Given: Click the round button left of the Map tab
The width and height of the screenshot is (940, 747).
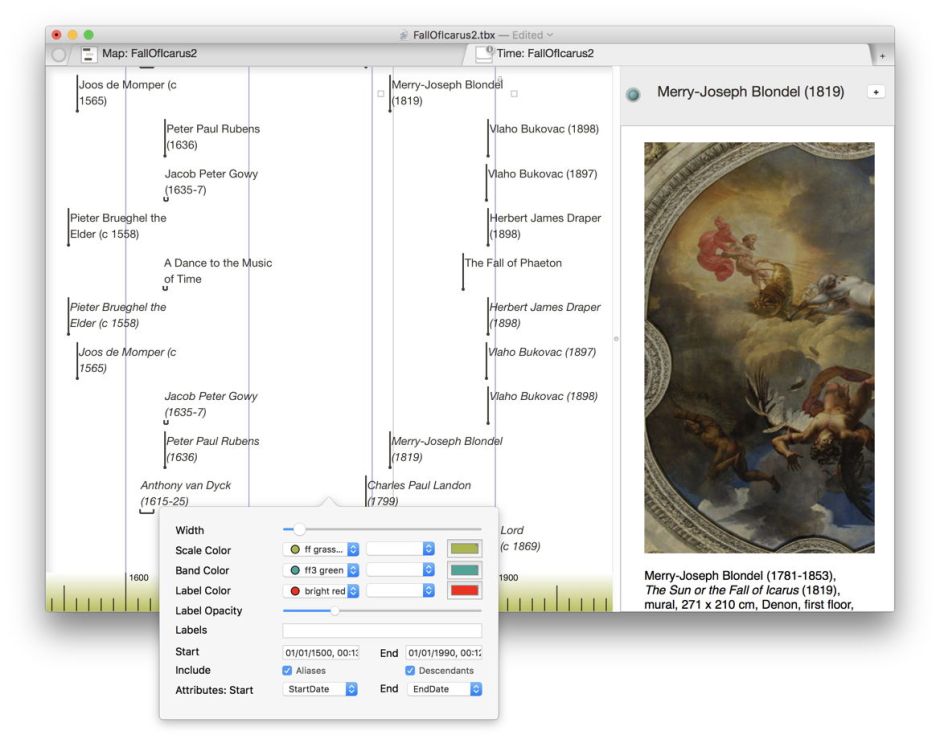Looking at the screenshot, I should (x=59, y=54).
